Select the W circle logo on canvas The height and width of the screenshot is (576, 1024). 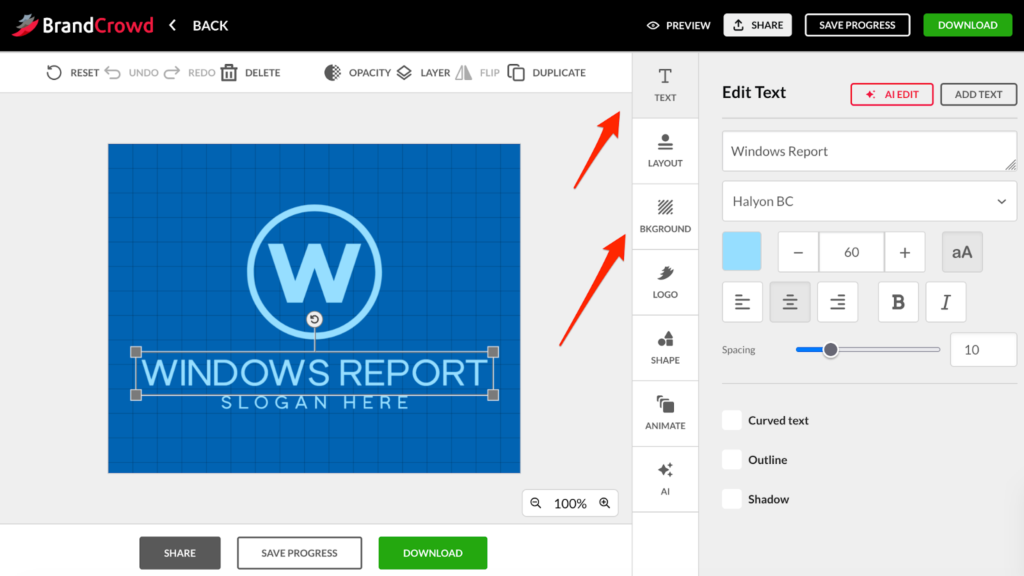coord(314,271)
